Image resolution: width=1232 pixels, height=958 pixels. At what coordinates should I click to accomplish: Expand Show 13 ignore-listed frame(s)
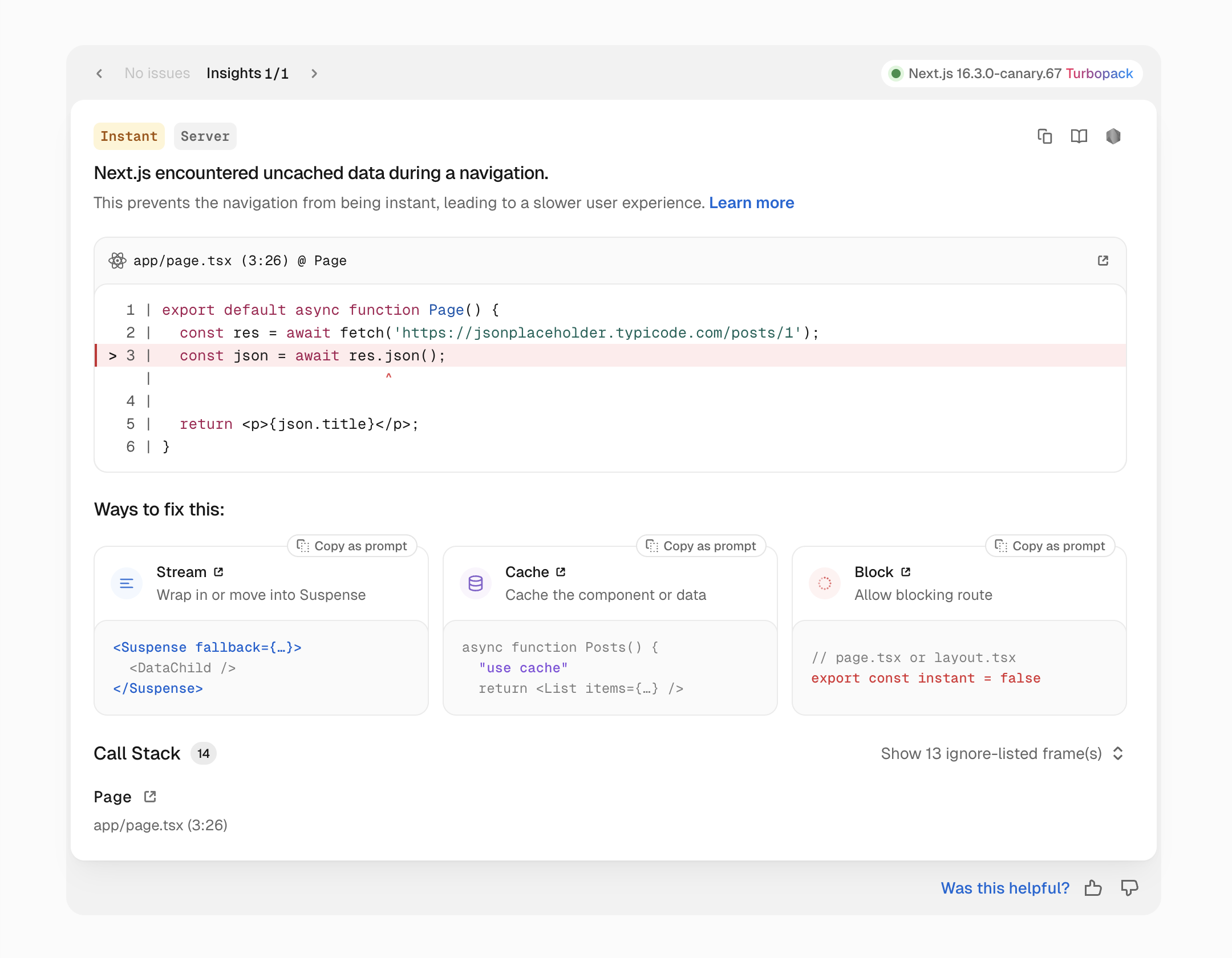click(x=1002, y=754)
